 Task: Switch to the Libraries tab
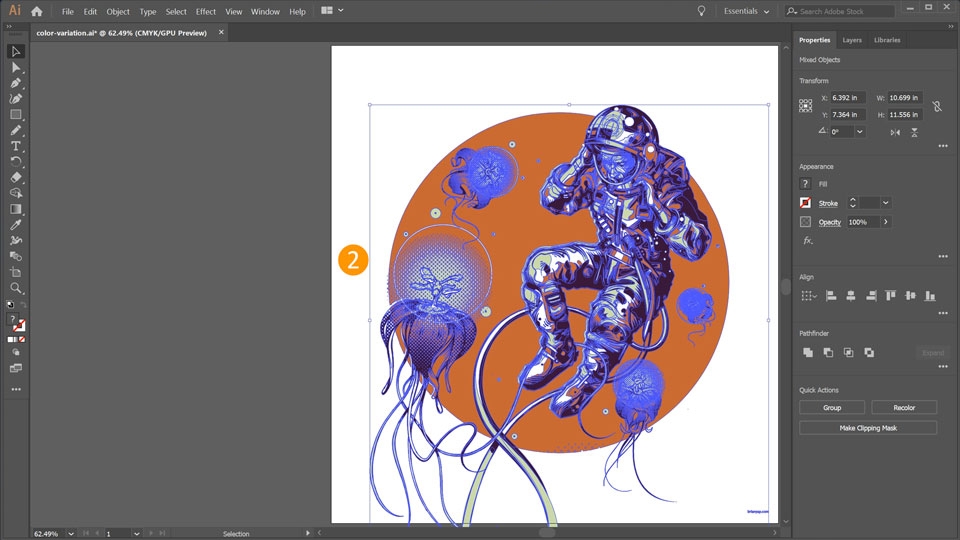pos(887,40)
